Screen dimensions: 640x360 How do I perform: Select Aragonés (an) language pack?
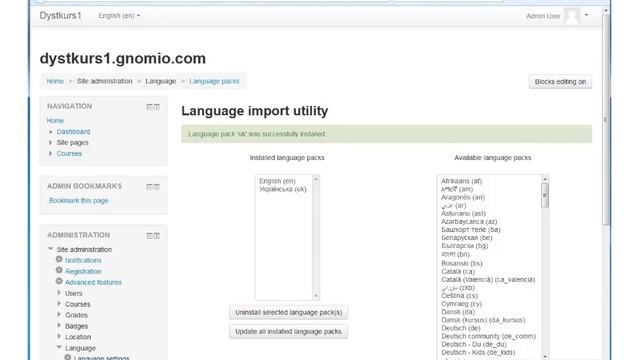pos(463,197)
